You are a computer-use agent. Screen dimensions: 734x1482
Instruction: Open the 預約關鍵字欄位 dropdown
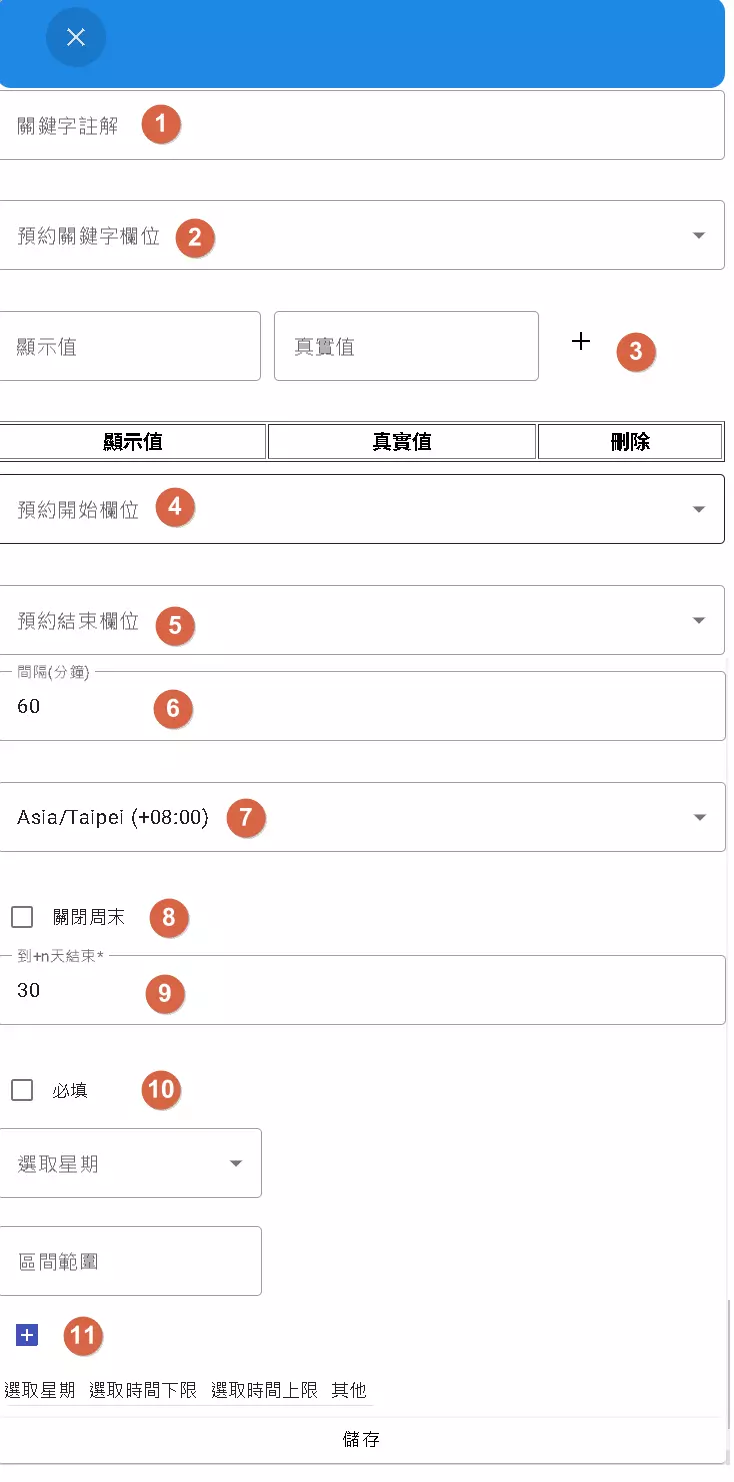(360, 235)
